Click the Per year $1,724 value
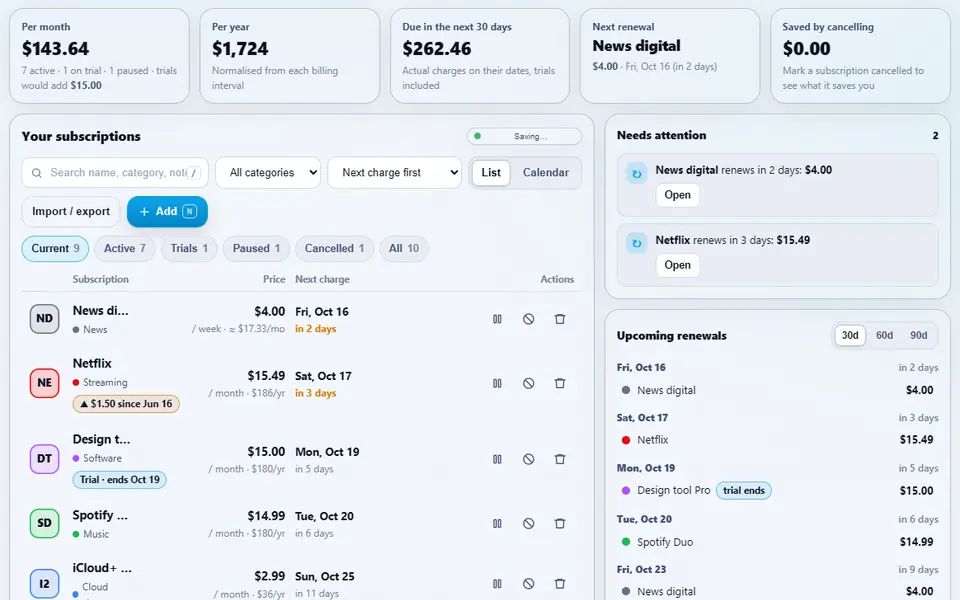The image size is (960, 600). (240, 48)
